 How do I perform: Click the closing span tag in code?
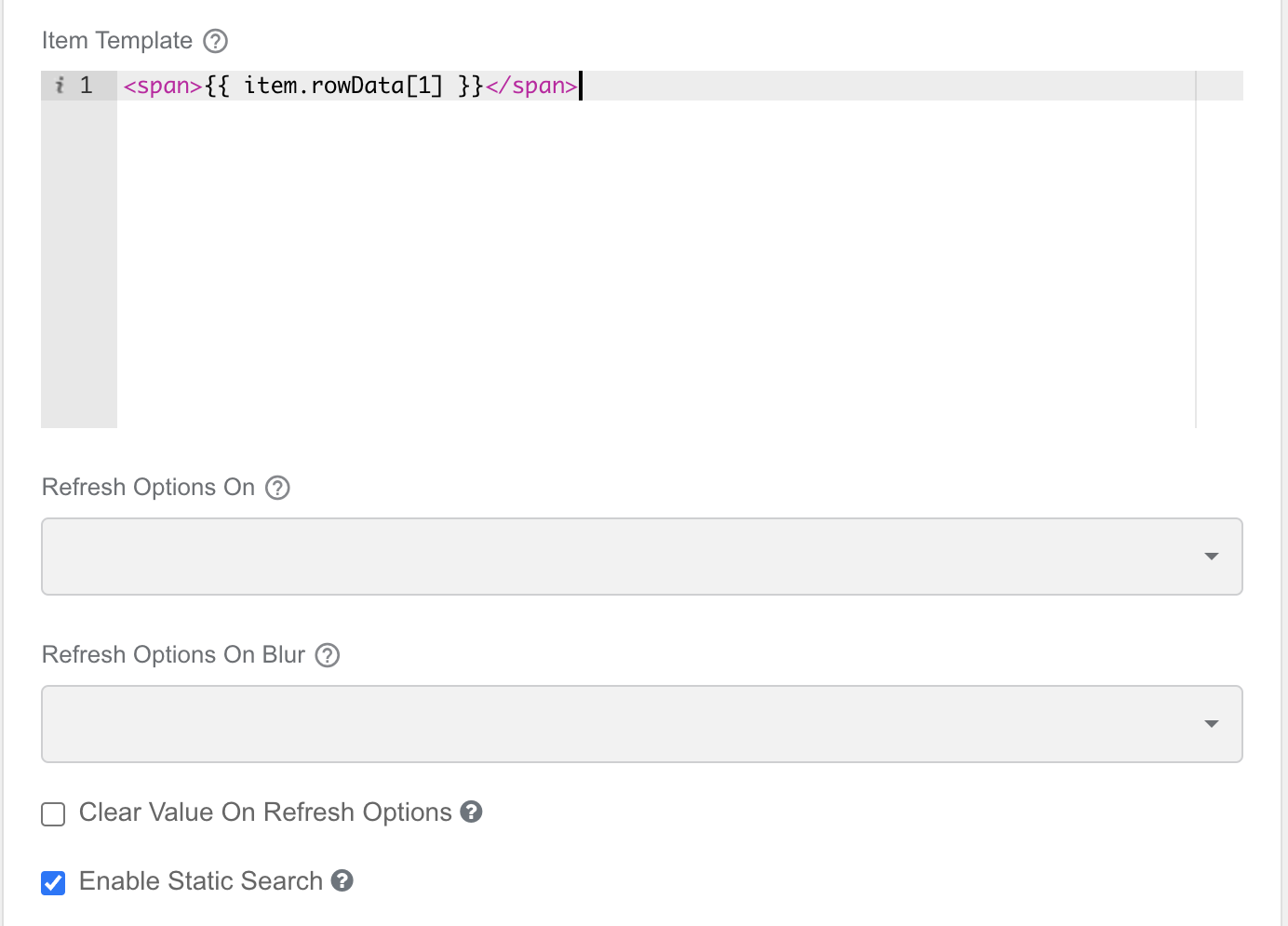[531, 86]
